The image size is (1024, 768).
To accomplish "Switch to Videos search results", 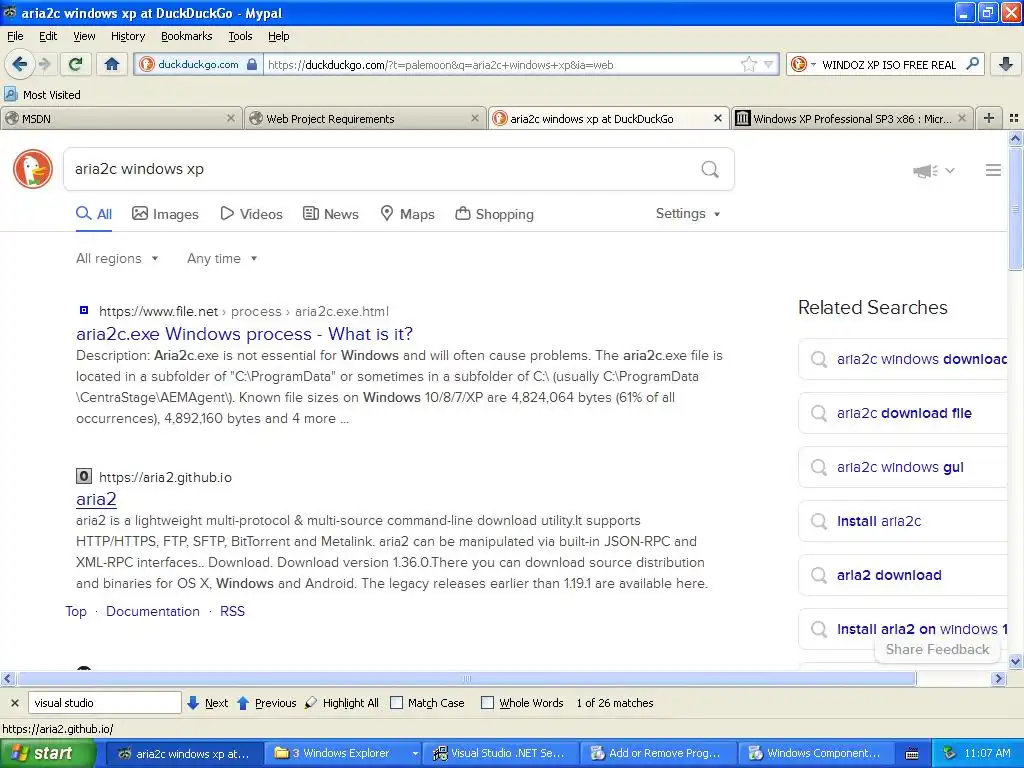I will pyautogui.click(x=251, y=214).
